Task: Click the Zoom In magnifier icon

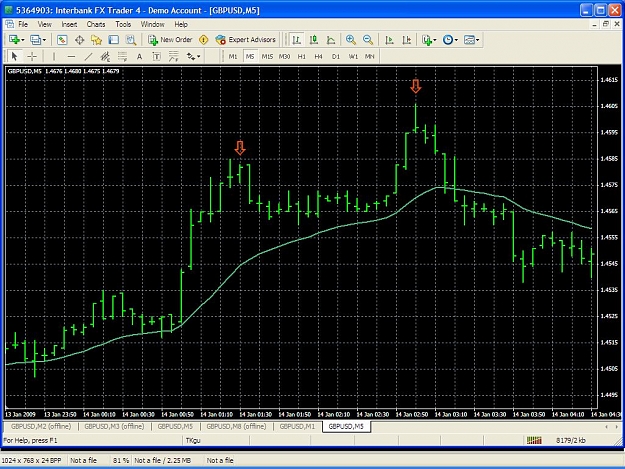Action: point(351,39)
